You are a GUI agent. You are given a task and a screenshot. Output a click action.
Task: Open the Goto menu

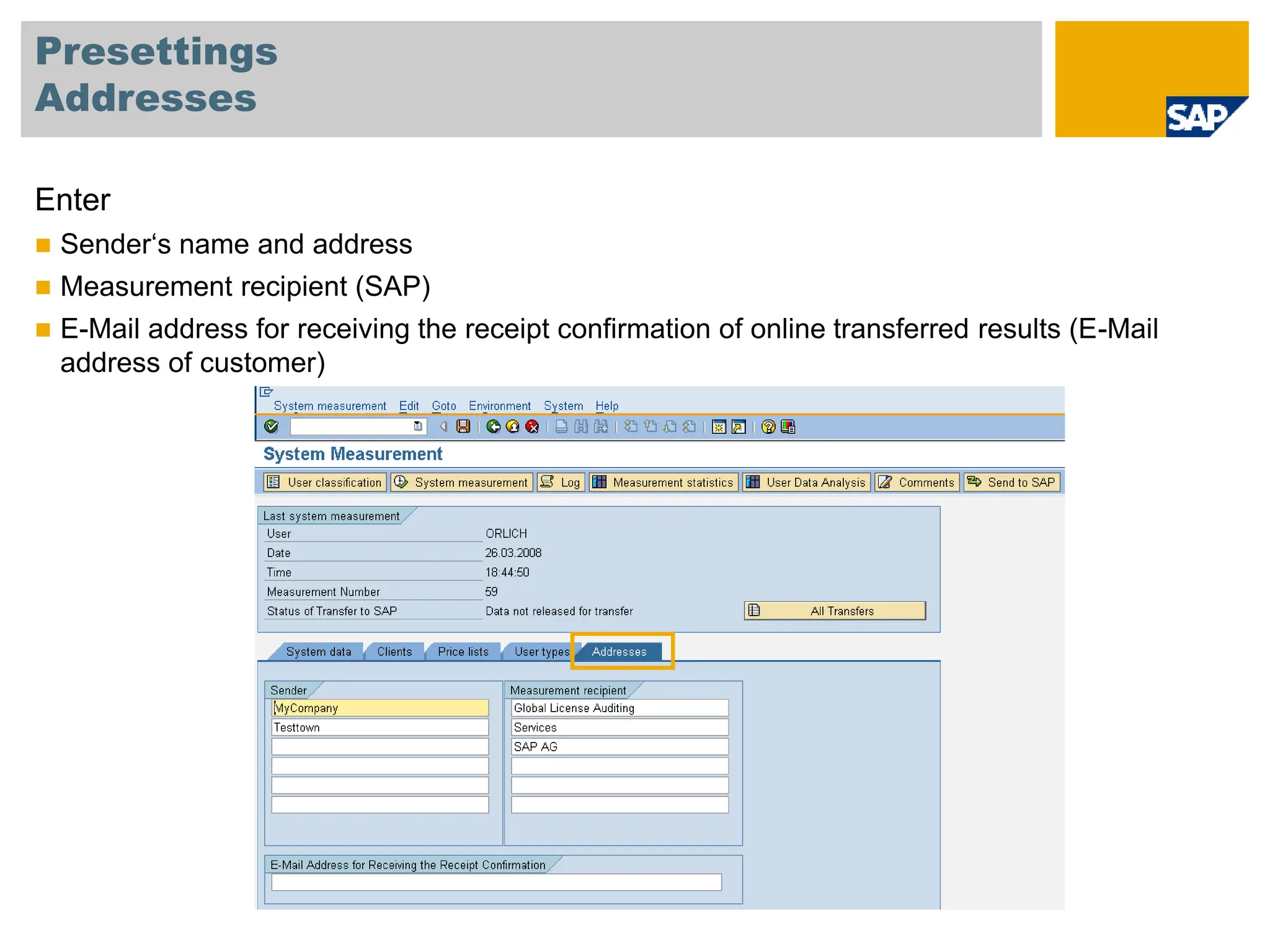click(444, 406)
